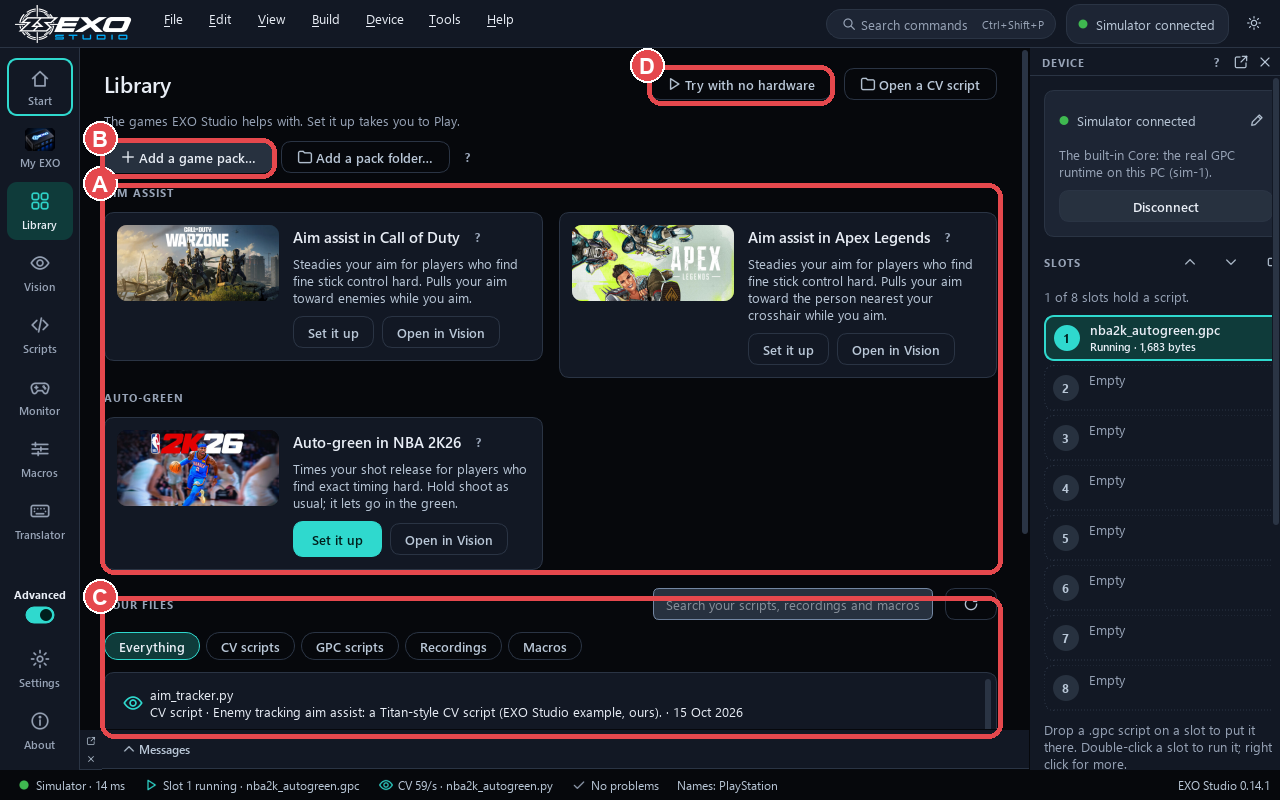
Task: Filter files by CV scripts
Action: tap(250, 647)
